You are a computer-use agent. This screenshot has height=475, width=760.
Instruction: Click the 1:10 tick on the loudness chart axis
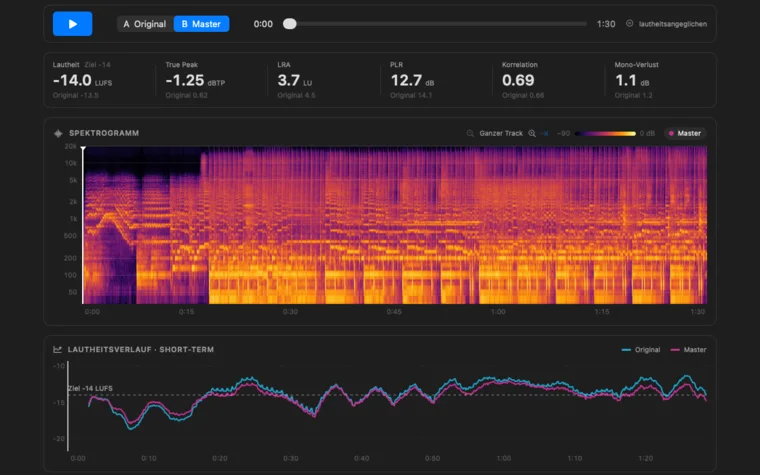coord(574,458)
